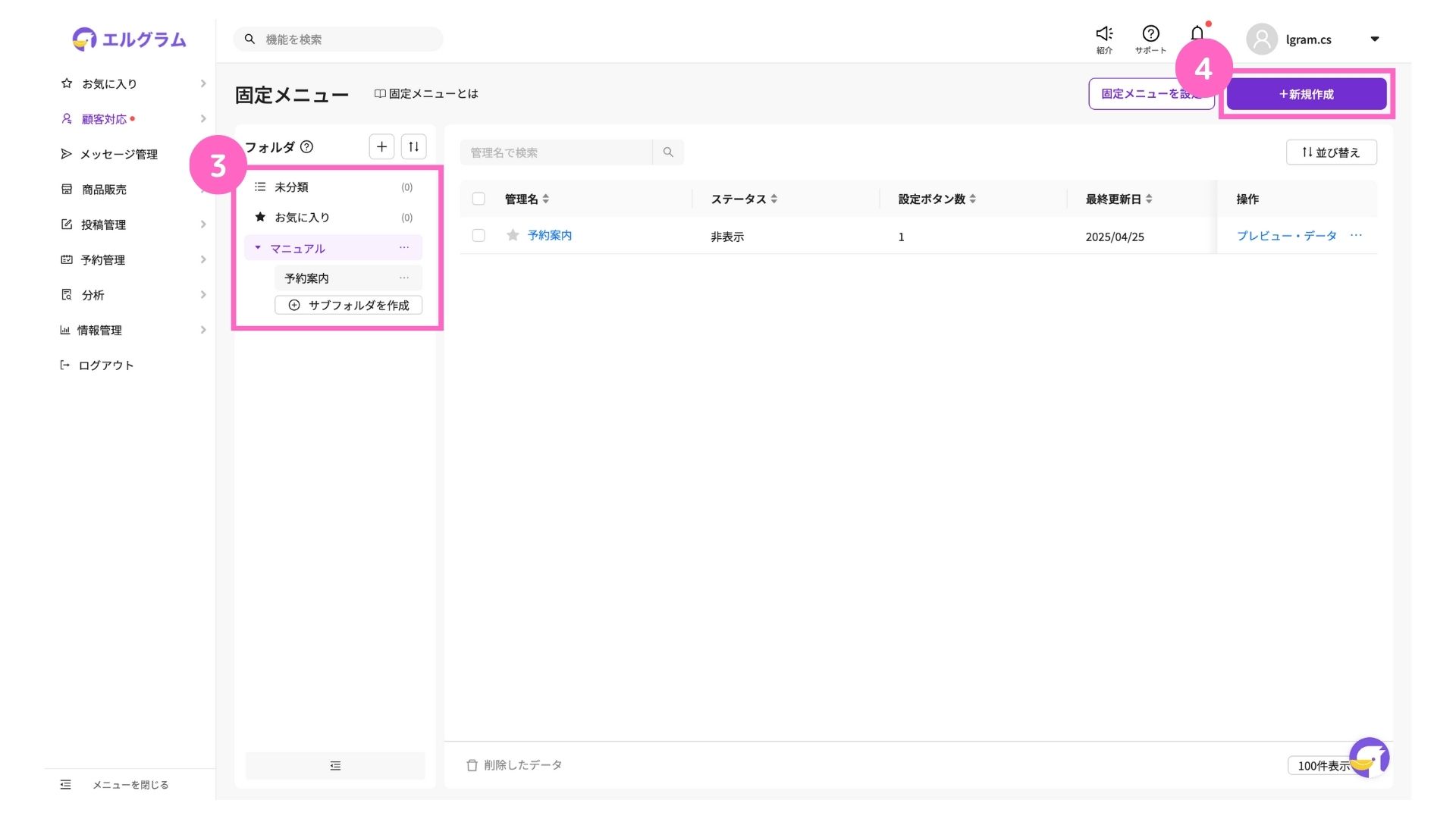This screenshot has width=1456, height=819.
Task: Tick the checkbox for 予約案内 row
Action: 479,235
